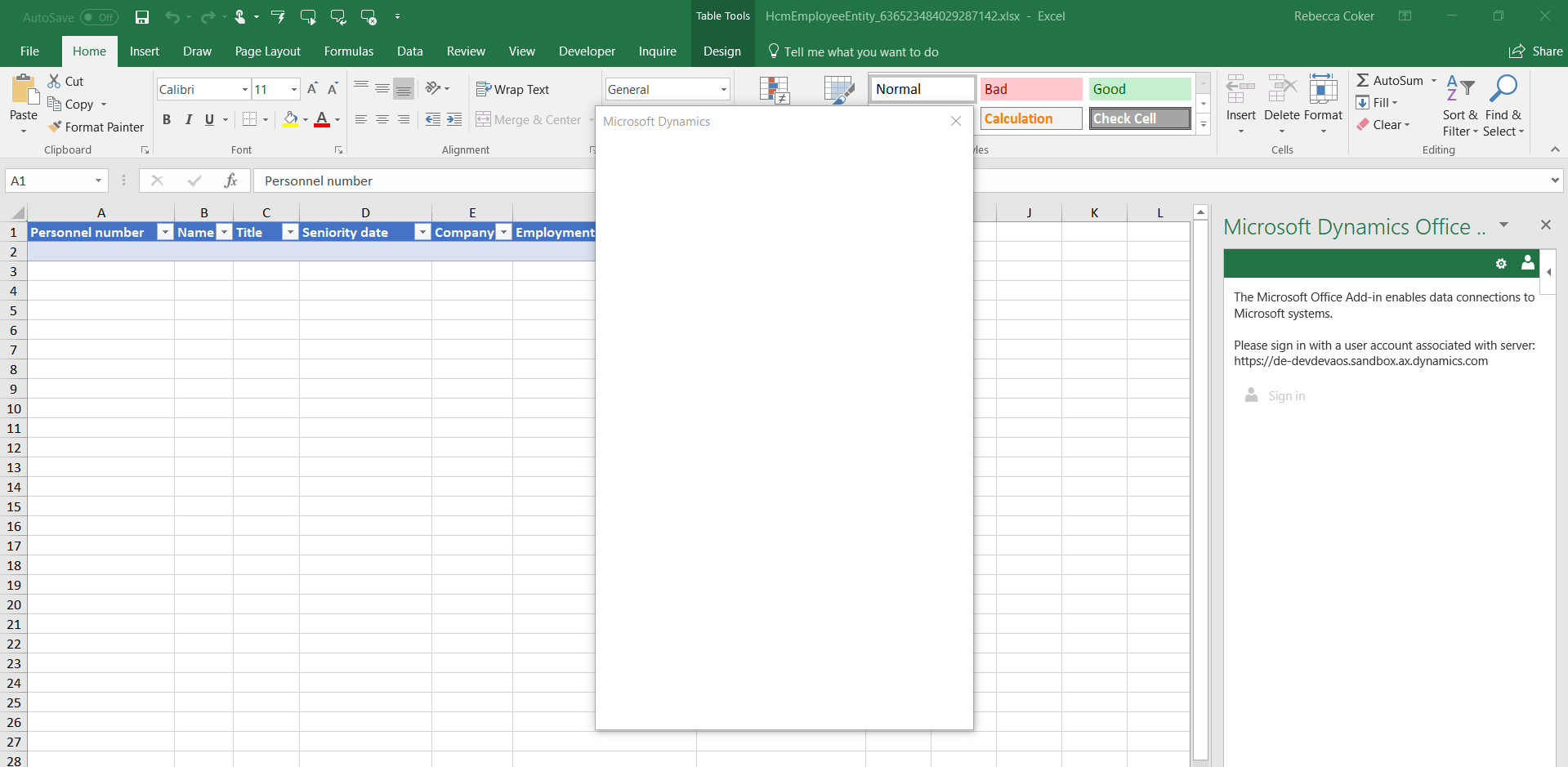The image size is (1568, 767).
Task: Apply Bold formatting
Action: (x=167, y=119)
